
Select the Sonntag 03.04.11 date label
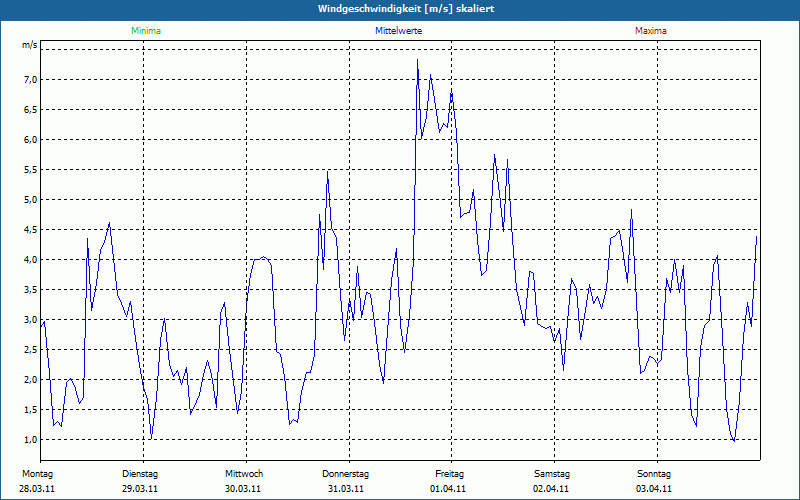654,481
